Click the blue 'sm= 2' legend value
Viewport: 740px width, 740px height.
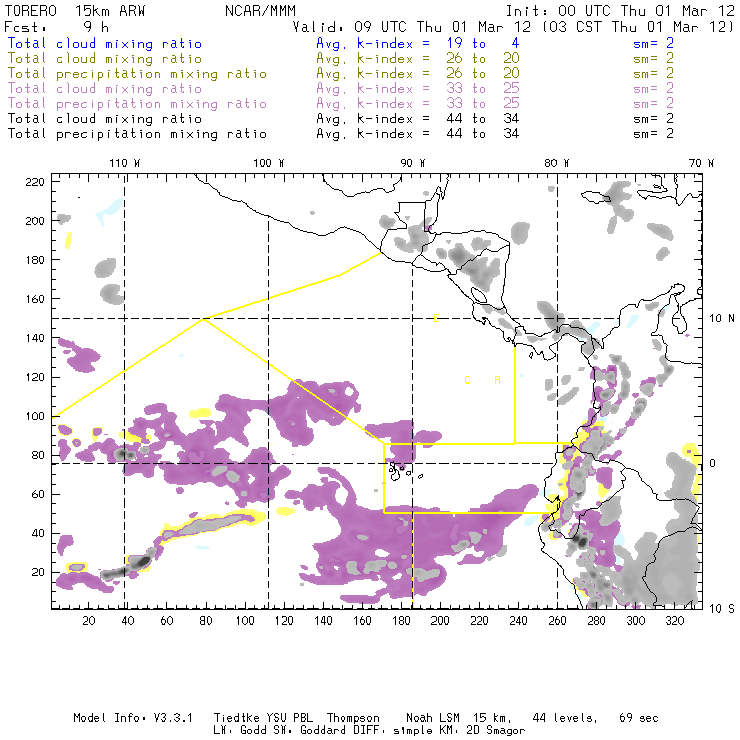pyautogui.click(x=653, y=43)
